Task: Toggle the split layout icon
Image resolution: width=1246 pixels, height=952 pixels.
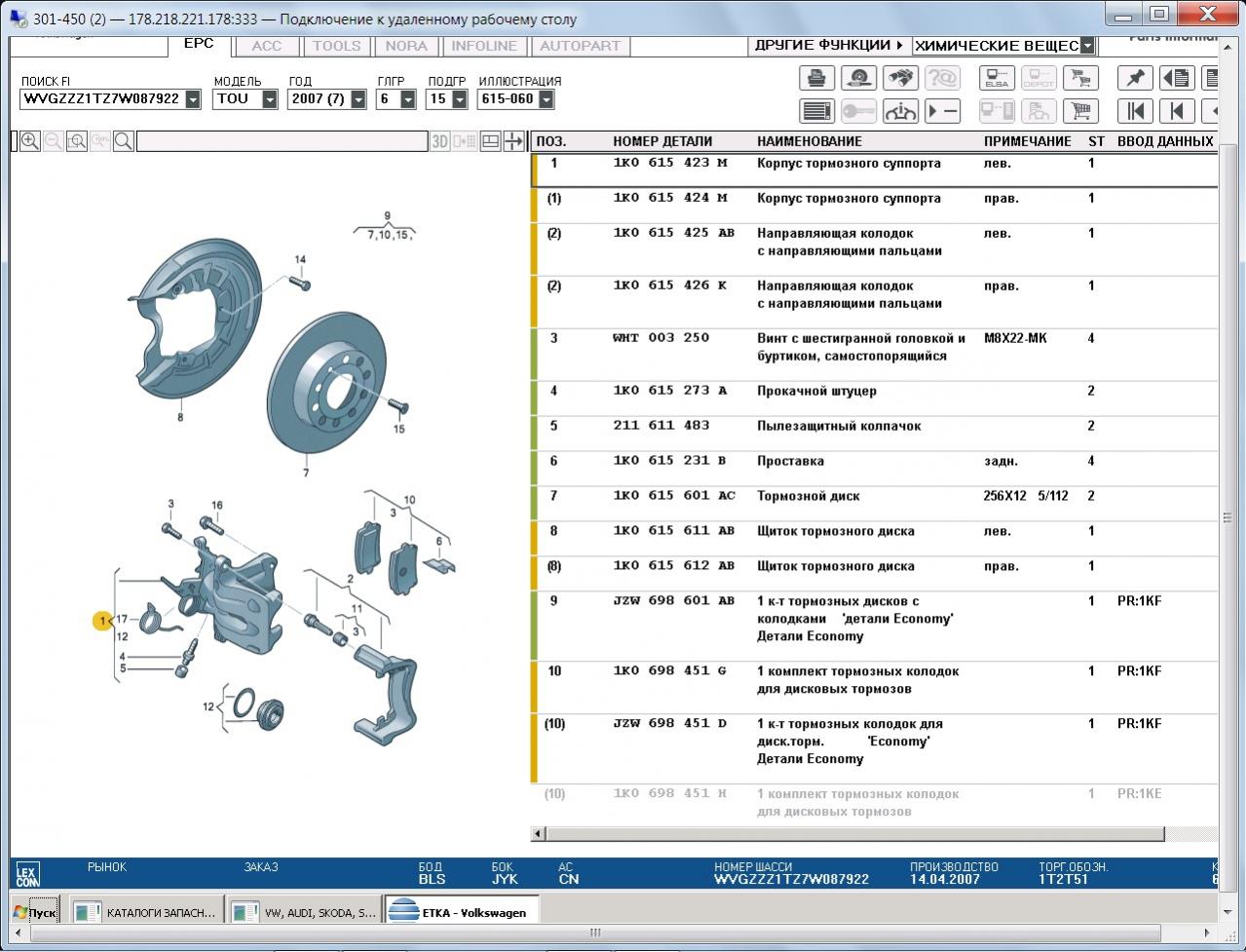Action: pos(490,141)
